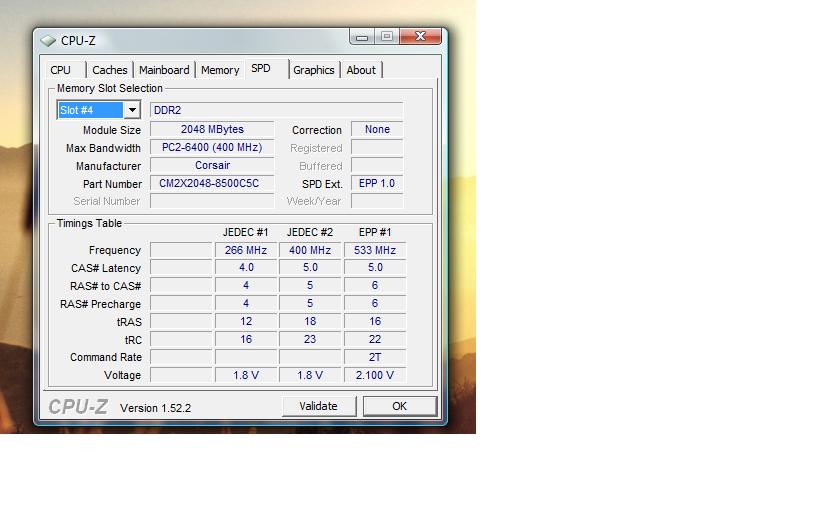Click the CPU-Z title bar icon
840x525 pixels.
coord(48,41)
